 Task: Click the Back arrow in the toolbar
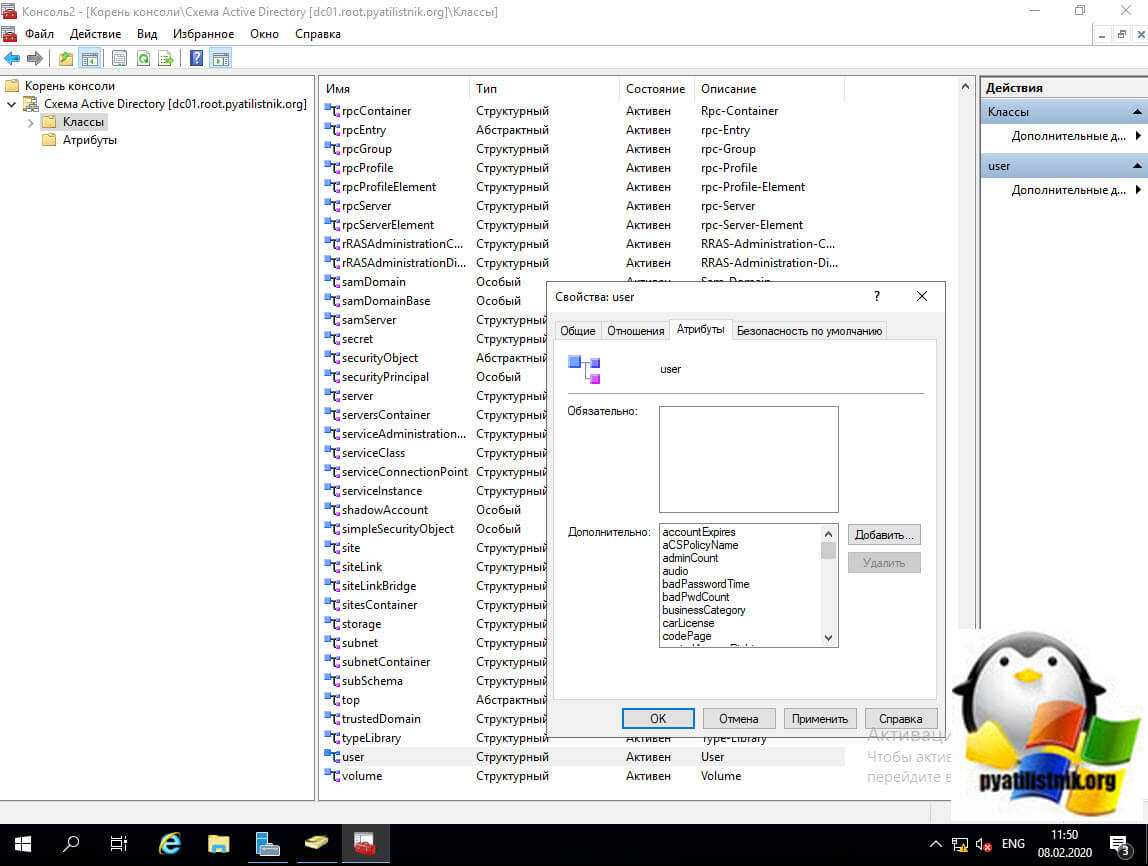[x=12, y=59]
